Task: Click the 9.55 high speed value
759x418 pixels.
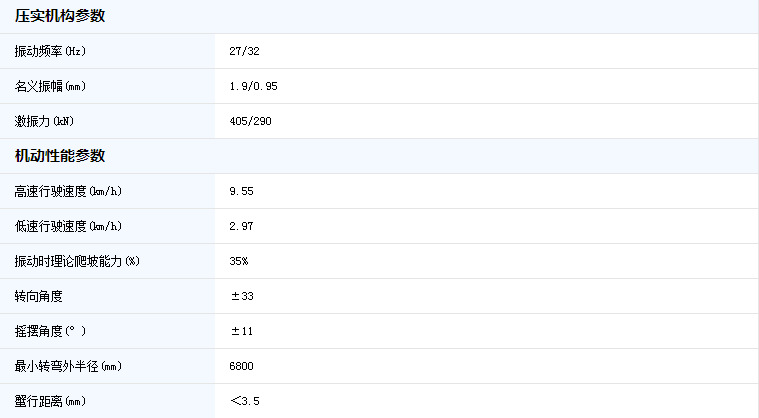Action: point(241,191)
